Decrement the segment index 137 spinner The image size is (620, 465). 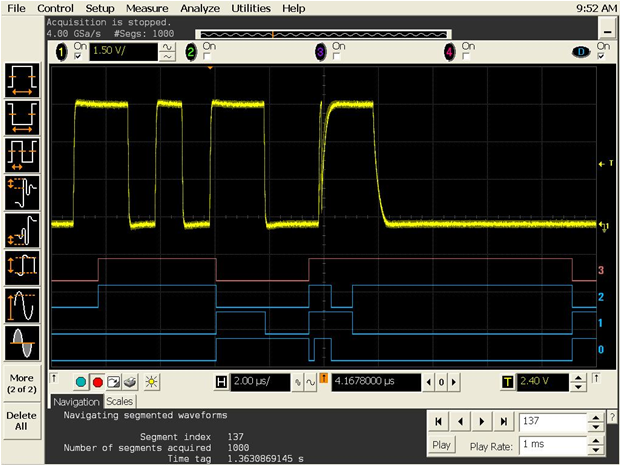(595, 426)
